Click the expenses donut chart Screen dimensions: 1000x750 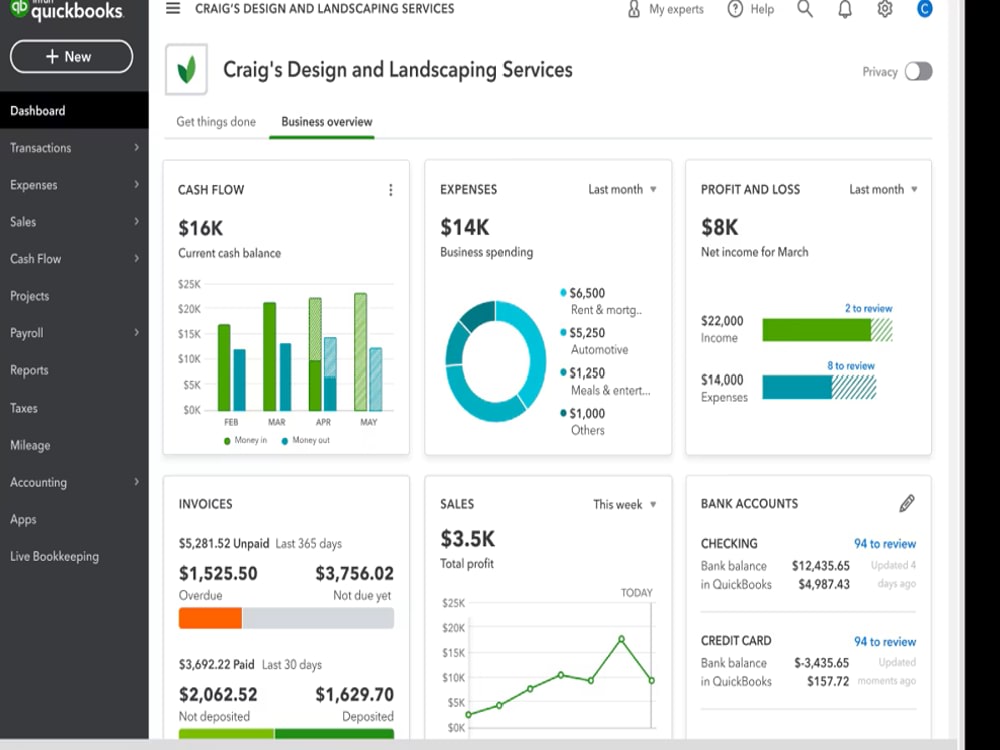496,361
